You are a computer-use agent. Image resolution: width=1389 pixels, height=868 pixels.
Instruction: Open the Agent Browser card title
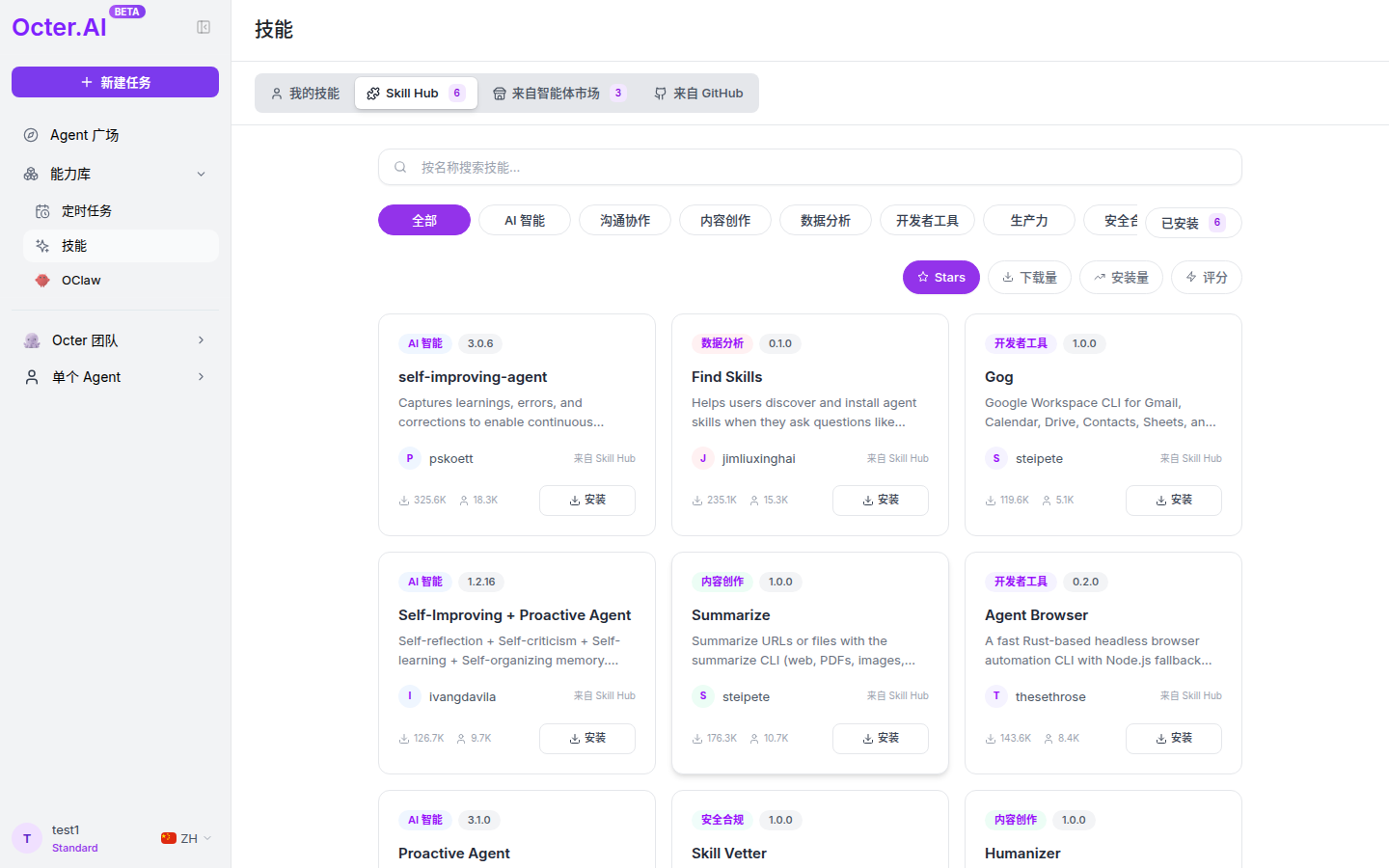coord(1036,615)
